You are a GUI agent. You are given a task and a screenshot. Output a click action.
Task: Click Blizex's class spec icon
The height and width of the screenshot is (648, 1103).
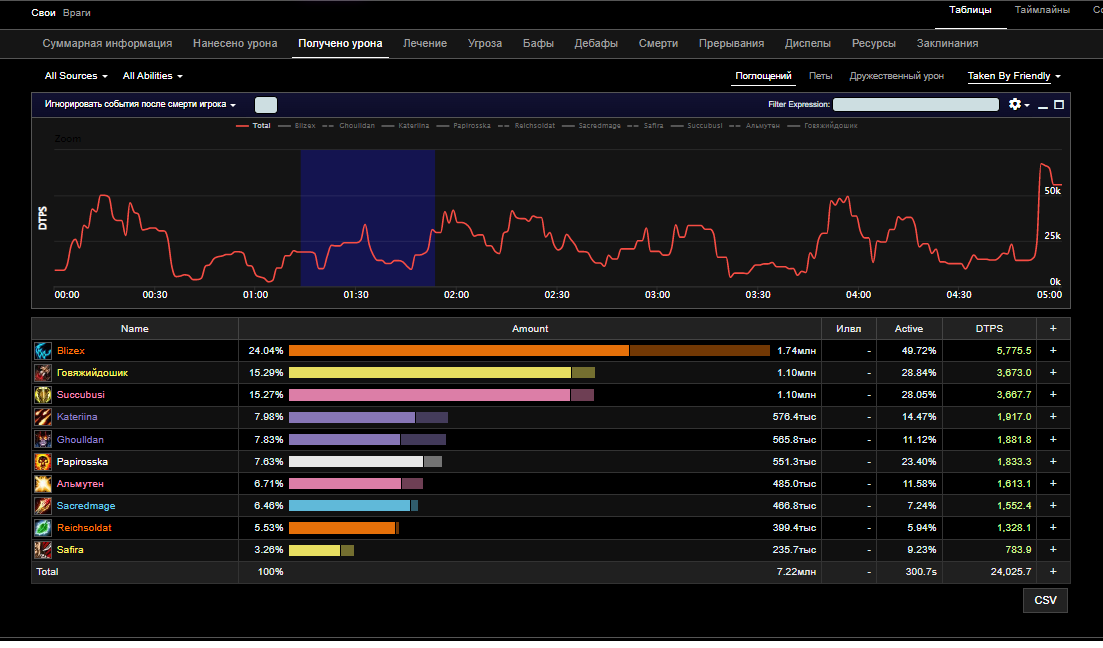pyautogui.click(x=44, y=351)
